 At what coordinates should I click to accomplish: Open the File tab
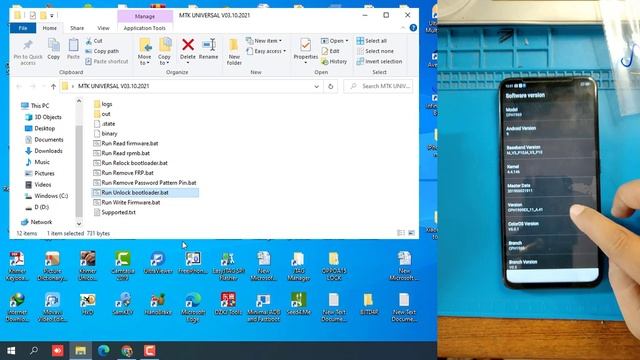(23, 28)
